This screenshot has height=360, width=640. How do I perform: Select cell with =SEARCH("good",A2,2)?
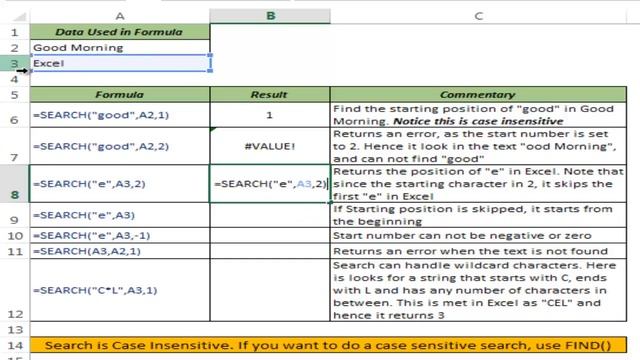click(120, 146)
